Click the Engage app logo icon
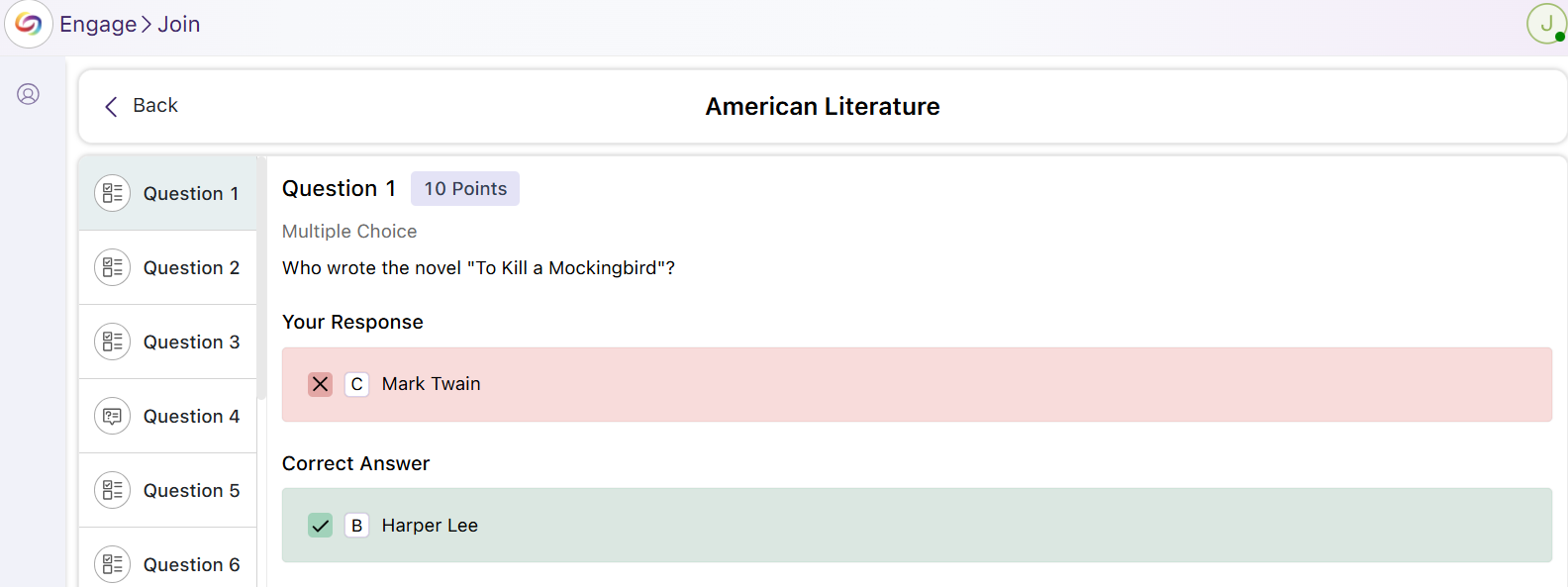This screenshot has width=1568, height=587. click(x=29, y=25)
